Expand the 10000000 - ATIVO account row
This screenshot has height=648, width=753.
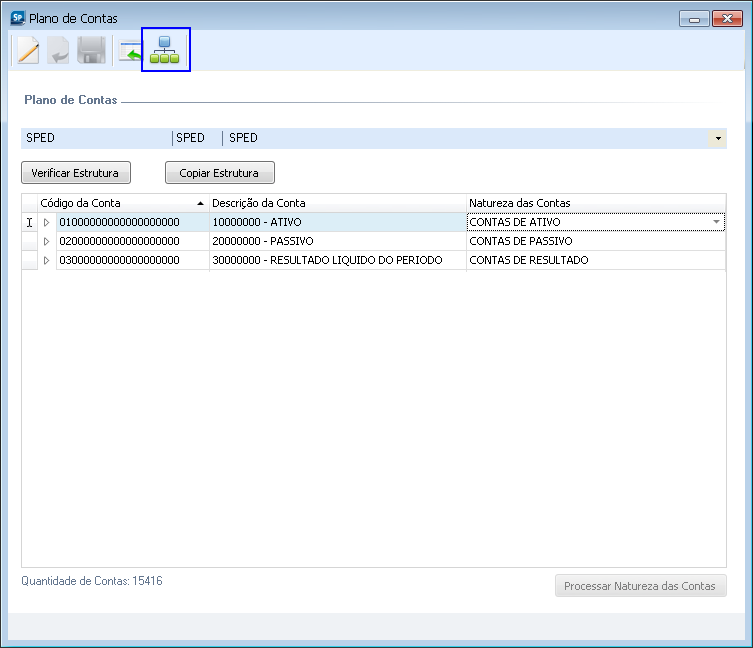pos(46,222)
